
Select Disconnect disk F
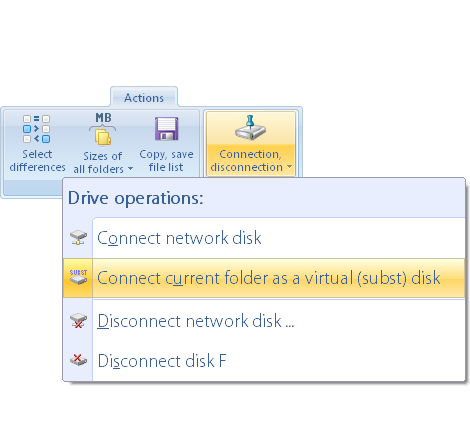[x=264, y=361]
